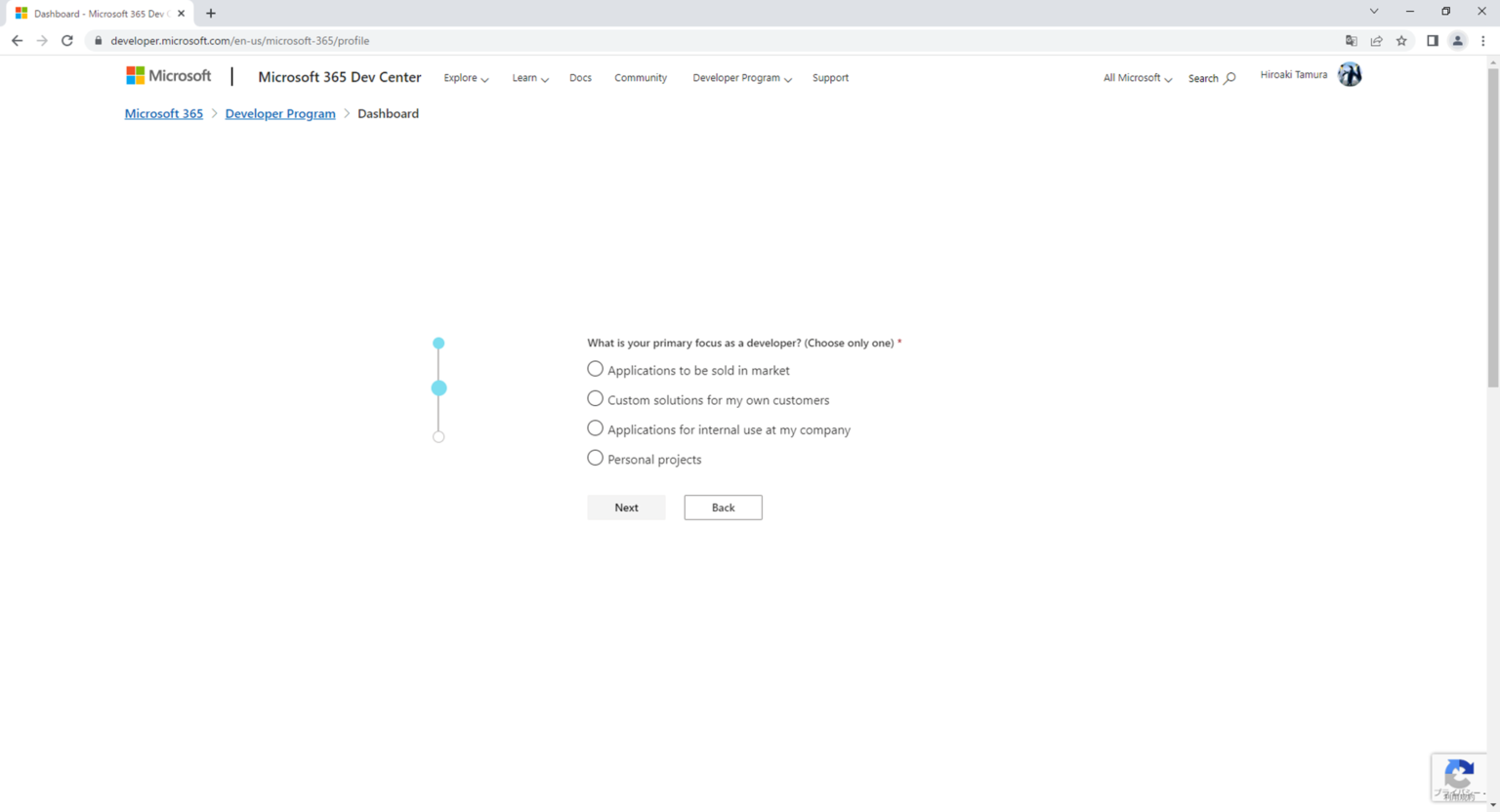1500x812 pixels.
Task: Follow the Developer Program breadcrumb link
Action: pyautogui.click(x=280, y=113)
